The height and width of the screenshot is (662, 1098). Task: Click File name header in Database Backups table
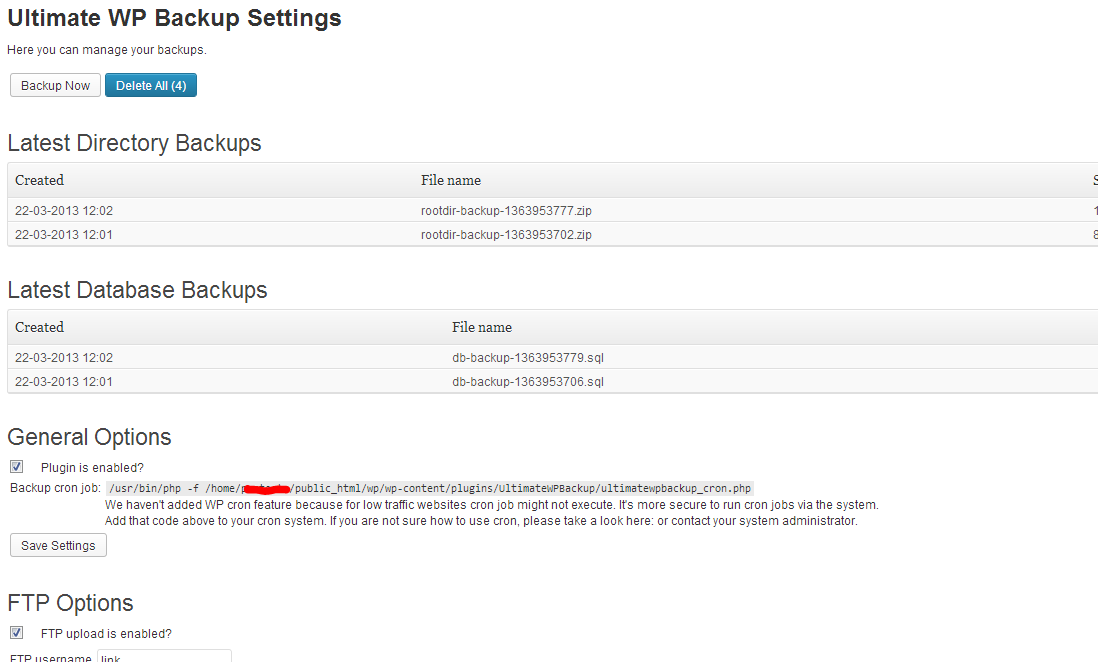pyautogui.click(x=482, y=327)
